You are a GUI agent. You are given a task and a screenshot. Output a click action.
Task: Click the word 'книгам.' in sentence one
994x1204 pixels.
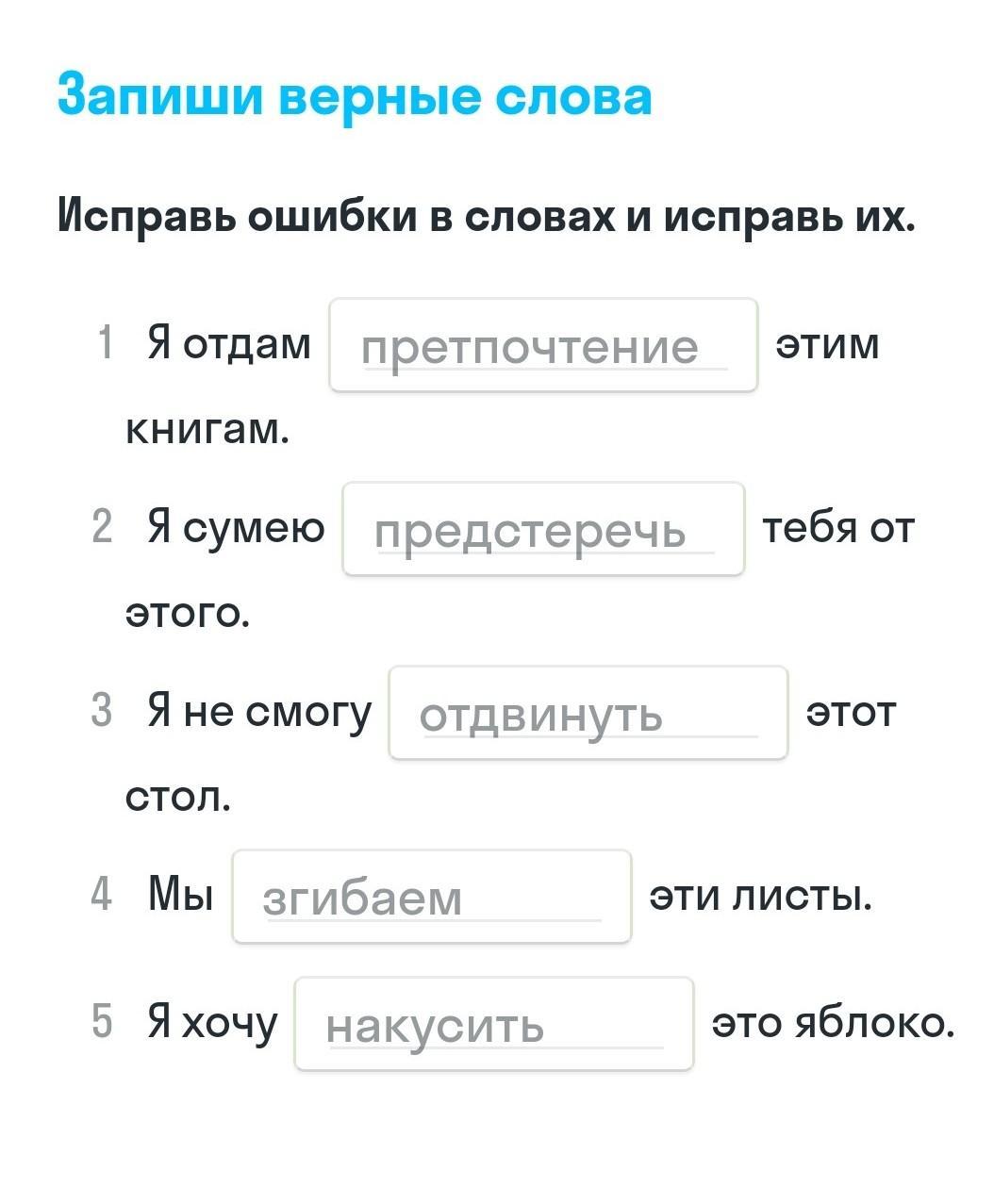tap(207, 430)
